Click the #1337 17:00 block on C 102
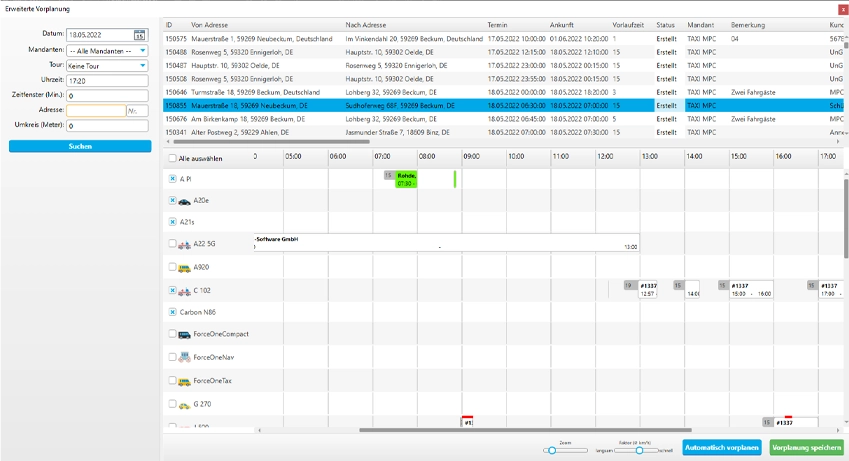Viewport: 849px width, 461px height. click(831, 290)
